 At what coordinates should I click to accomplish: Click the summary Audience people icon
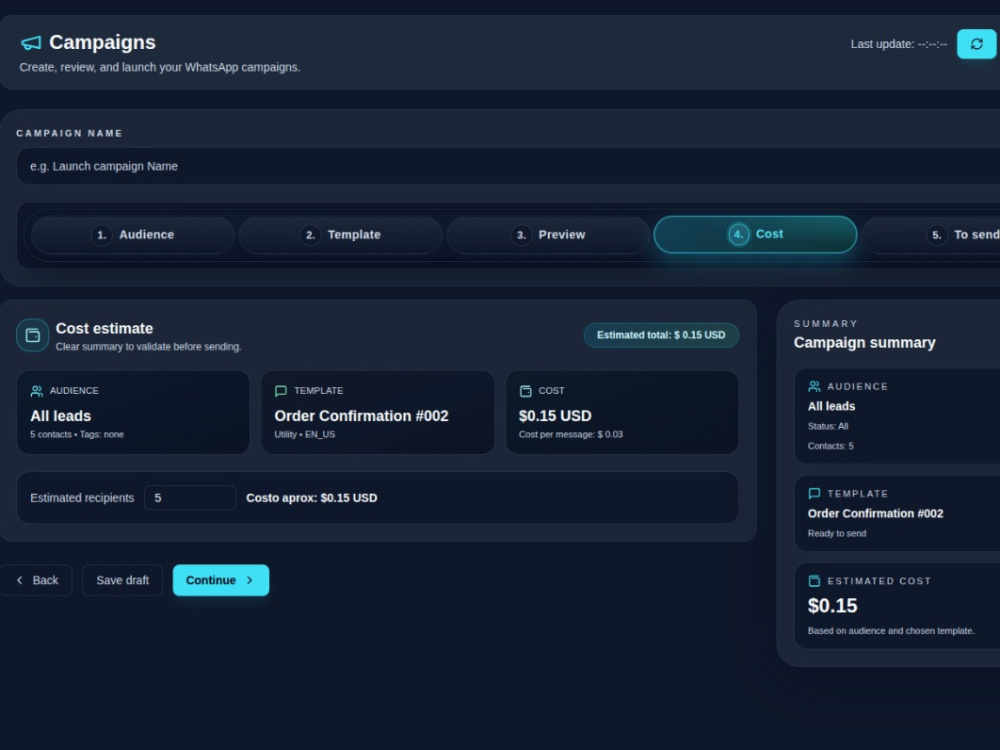814,386
